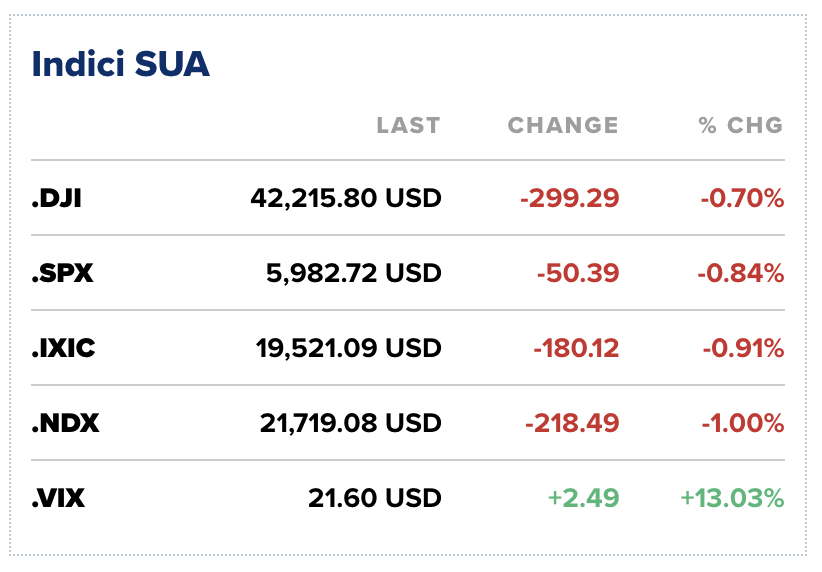
Task: Click the SPX last price 5,982.72 USD
Action: (354, 273)
